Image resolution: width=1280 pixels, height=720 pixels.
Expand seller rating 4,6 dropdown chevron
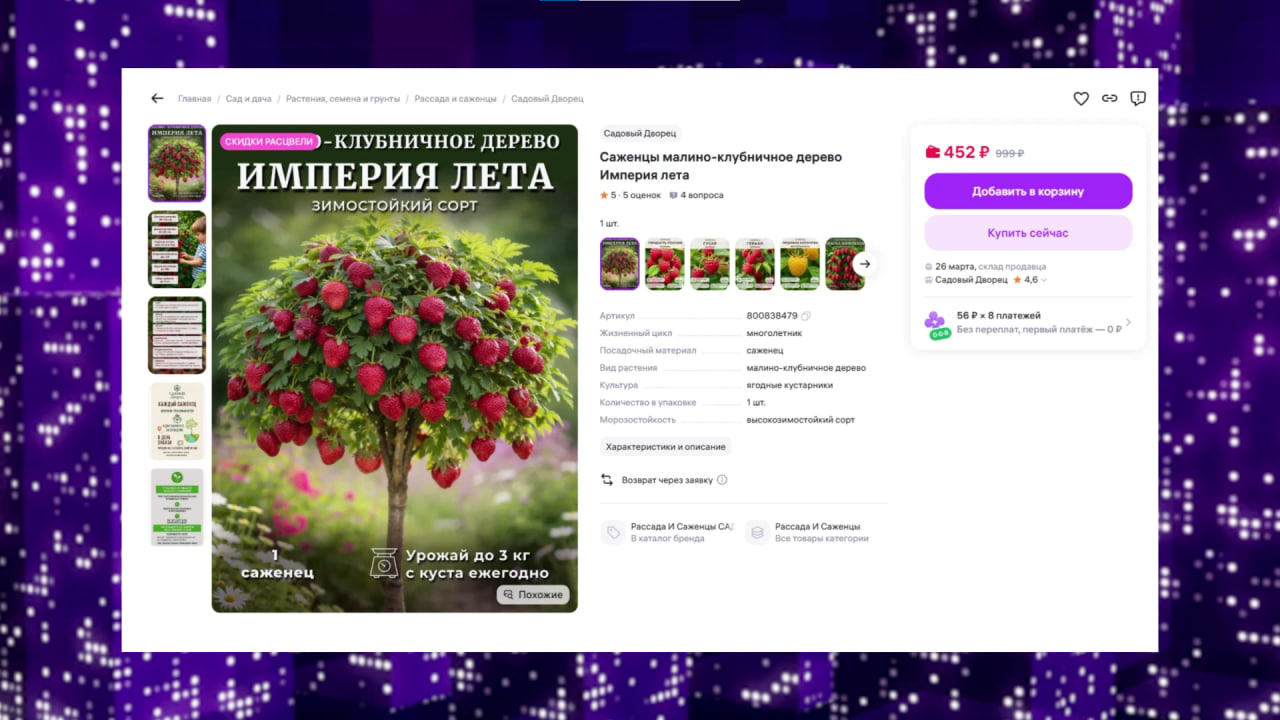pyautogui.click(x=1045, y=281)
